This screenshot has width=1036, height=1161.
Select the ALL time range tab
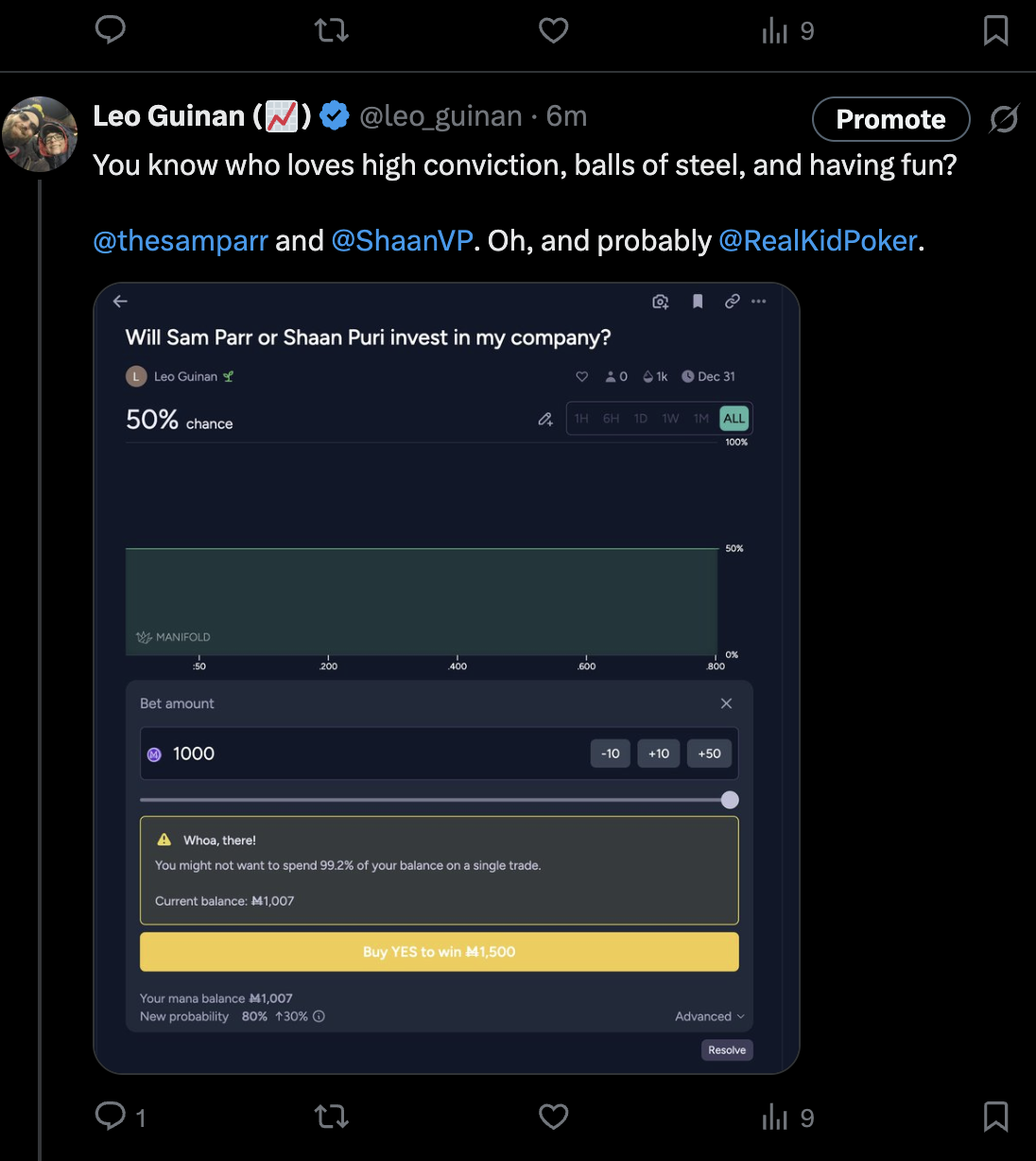[x=734, y=419]
